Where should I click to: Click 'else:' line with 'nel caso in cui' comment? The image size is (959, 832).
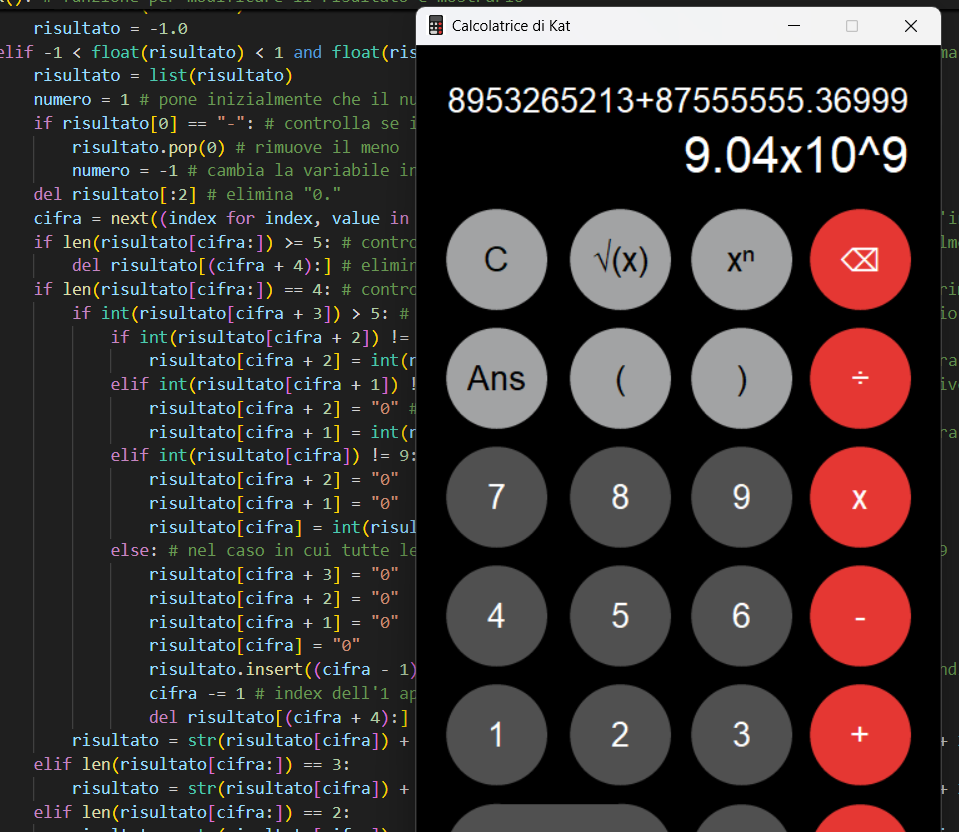[263, 551]
